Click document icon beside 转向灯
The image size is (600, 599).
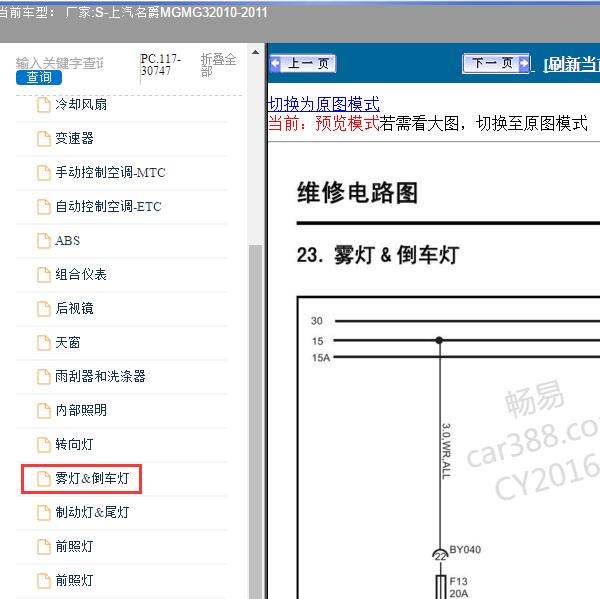coord(44,445)
